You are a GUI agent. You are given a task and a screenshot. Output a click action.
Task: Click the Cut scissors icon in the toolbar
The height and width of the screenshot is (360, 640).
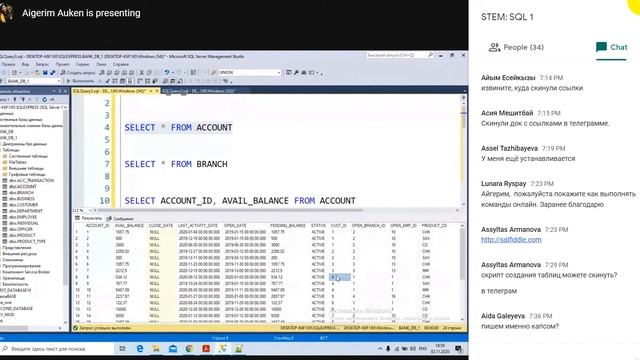(x=142, y=72)
